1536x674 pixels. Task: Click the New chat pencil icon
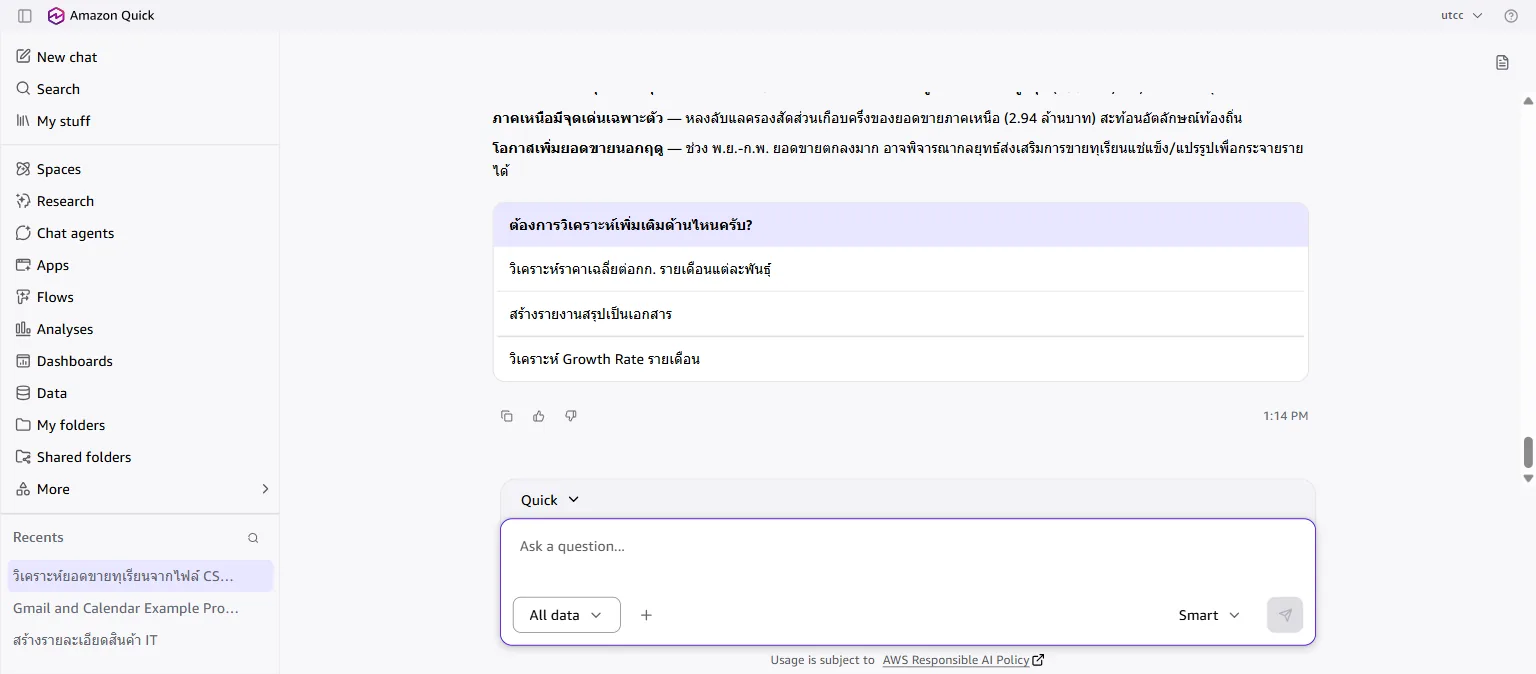(23, 57)
